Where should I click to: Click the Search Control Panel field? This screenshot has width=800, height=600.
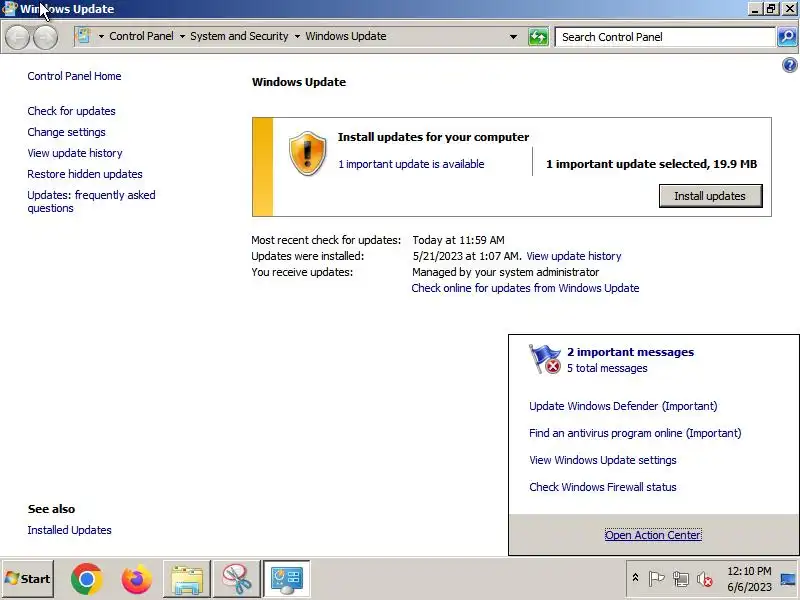tap(665, 37)
